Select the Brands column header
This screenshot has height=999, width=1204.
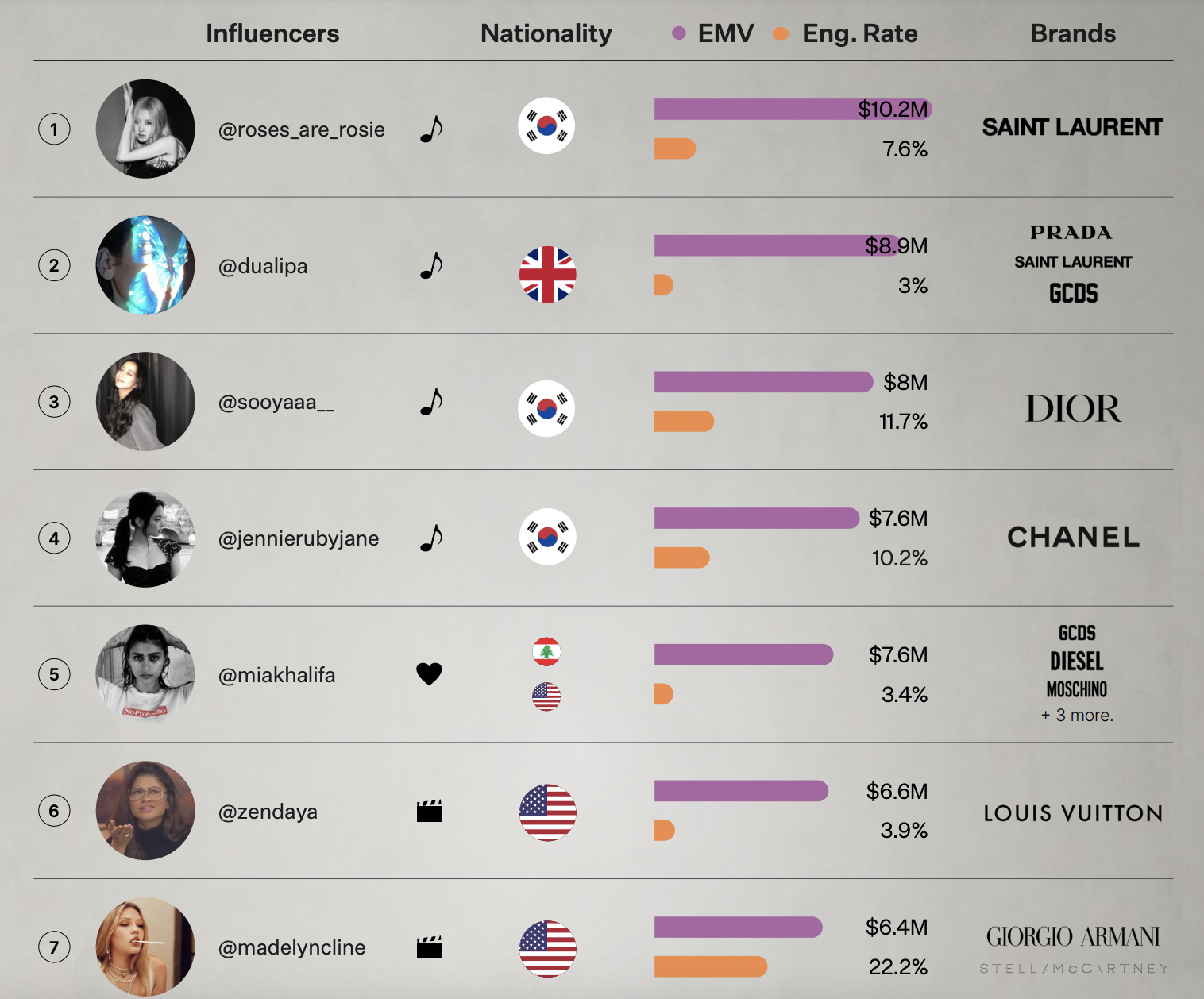[1073, 33]
